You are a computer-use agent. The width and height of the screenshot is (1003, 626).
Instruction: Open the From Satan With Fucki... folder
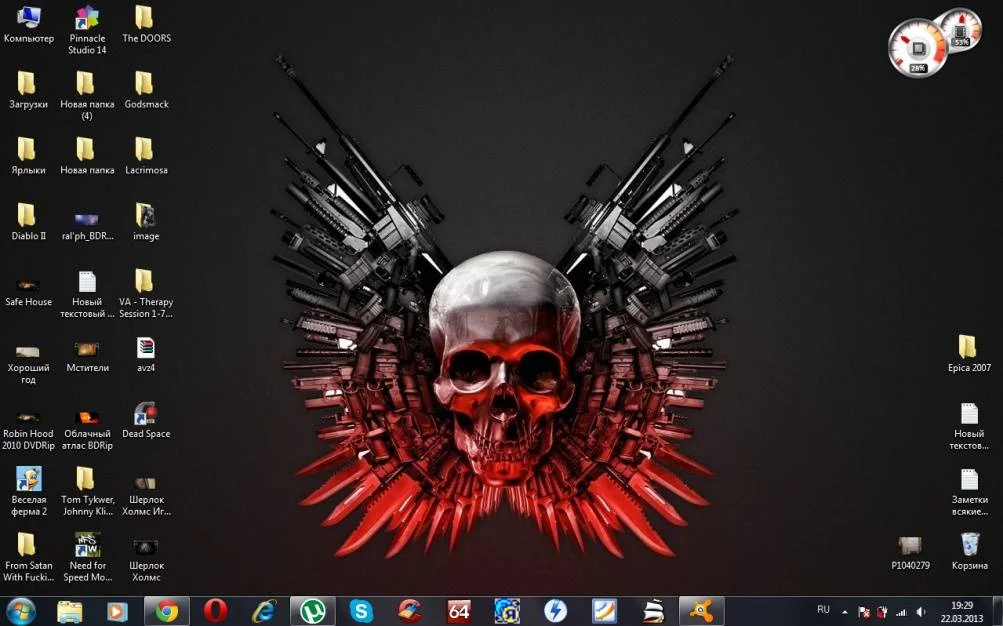(28, 558)
